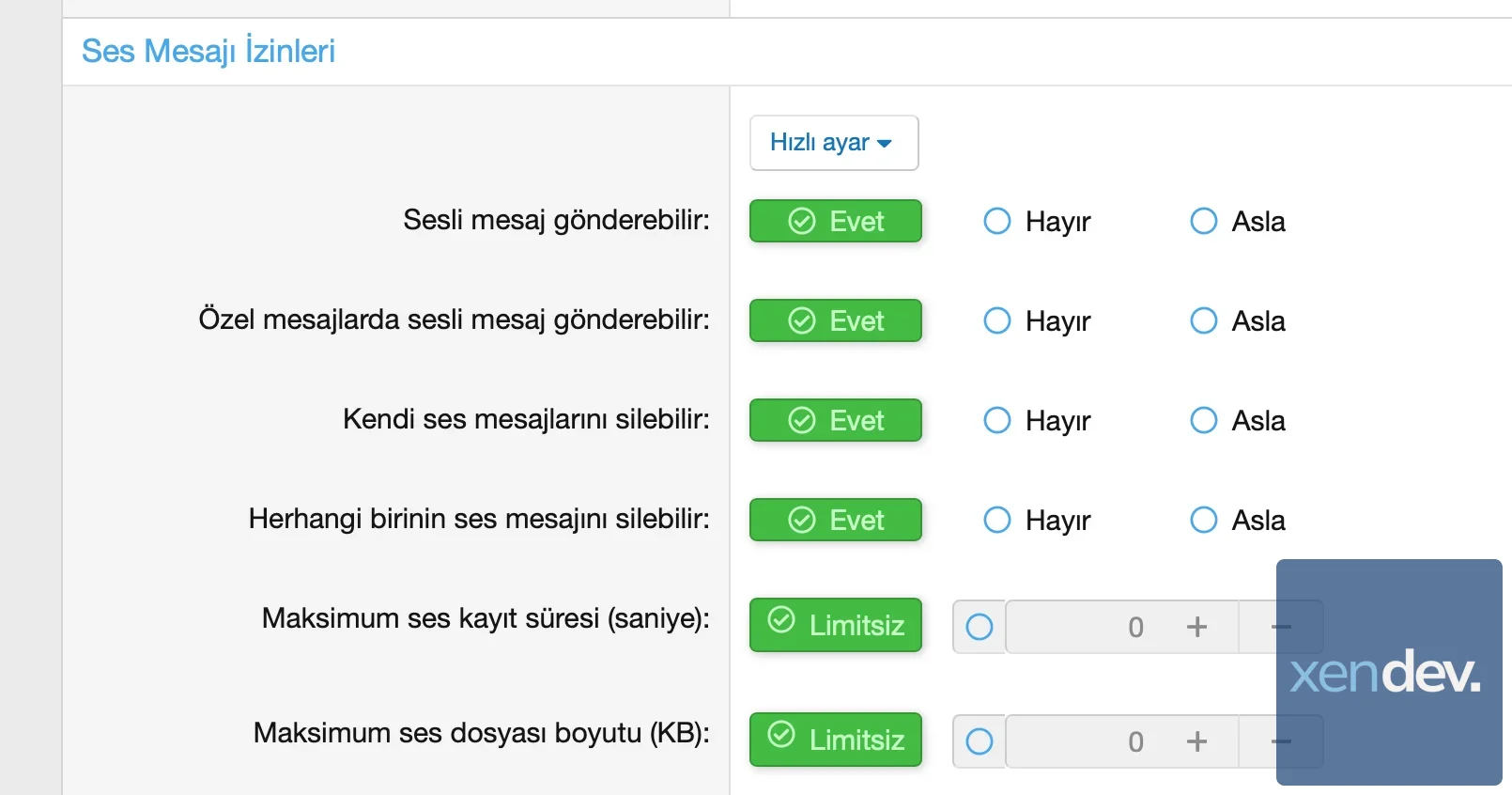Set Kendi ses mesajlarını silebilir to Asla
The width and height of the screenshot is (1512, 795).
click(1204, 420)
